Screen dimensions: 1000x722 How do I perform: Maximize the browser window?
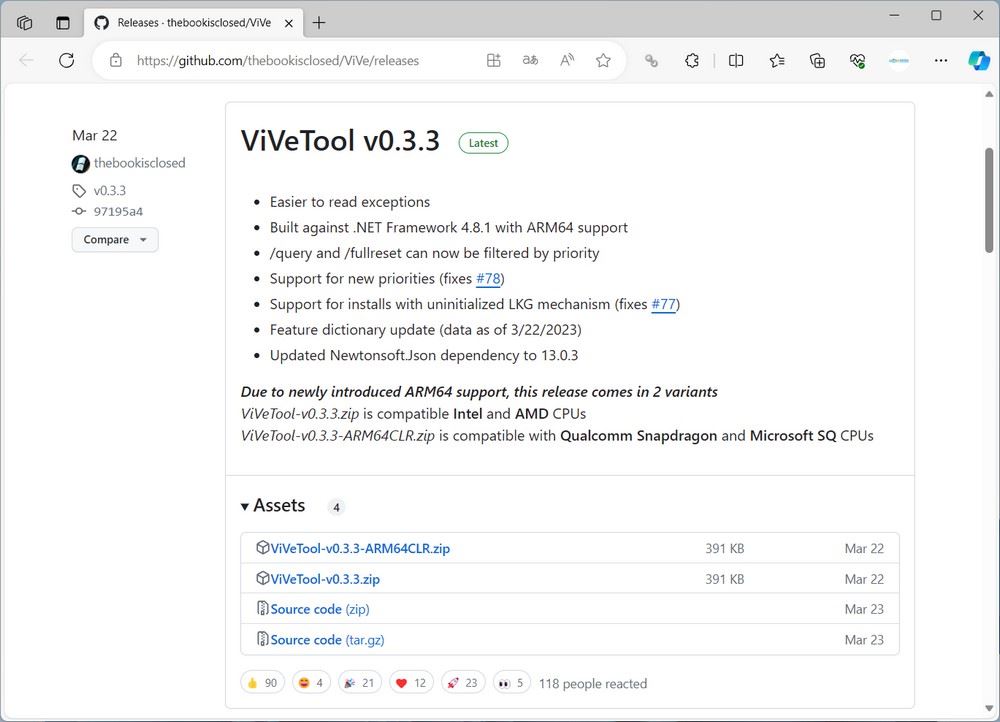click(x=936, y=15)
